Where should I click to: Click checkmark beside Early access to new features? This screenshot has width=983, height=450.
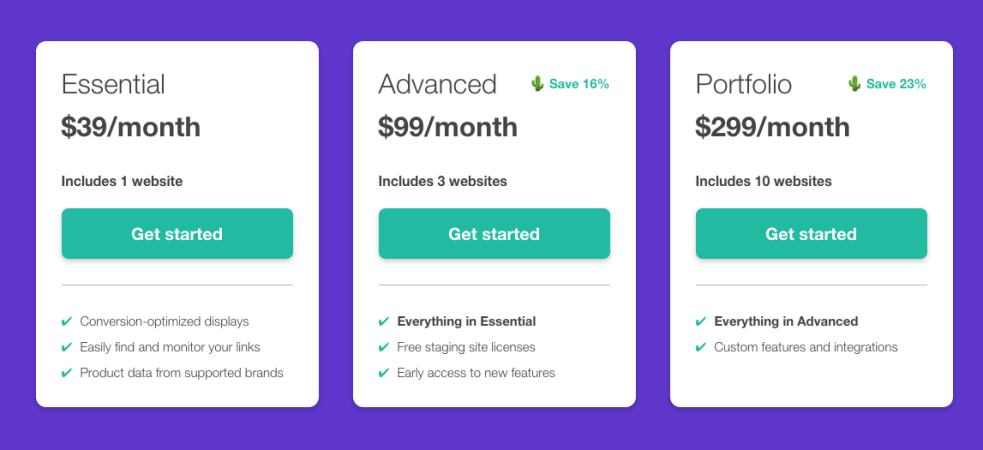384,373
